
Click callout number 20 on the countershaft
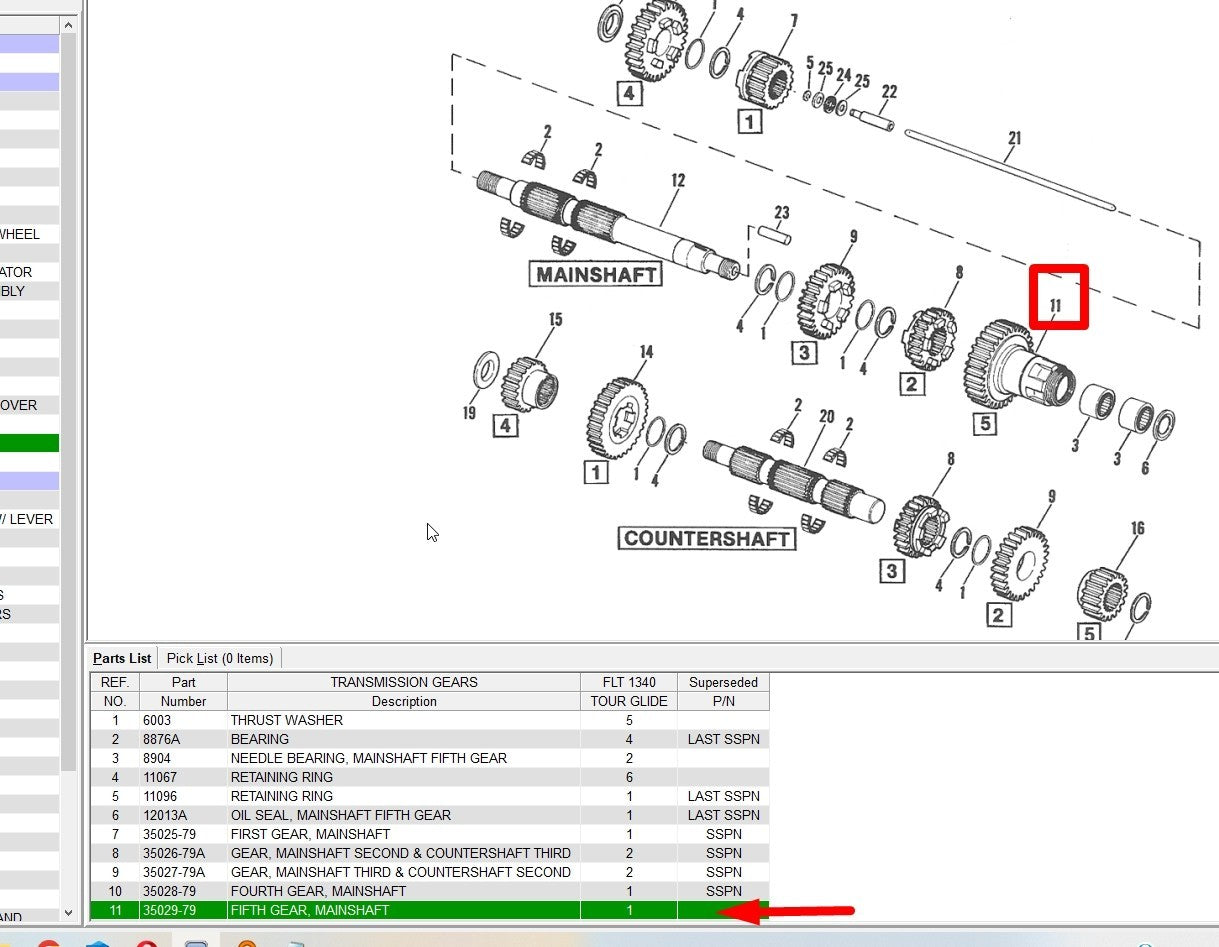click(826, 416)
